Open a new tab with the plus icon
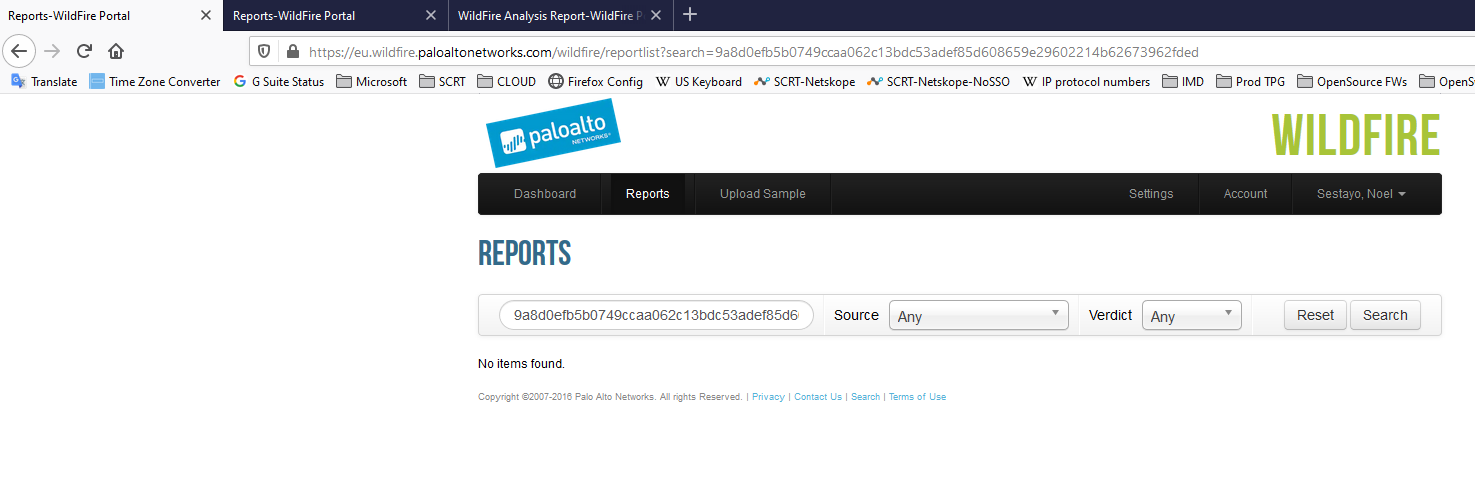The image size is (1475, 489). 689,15
